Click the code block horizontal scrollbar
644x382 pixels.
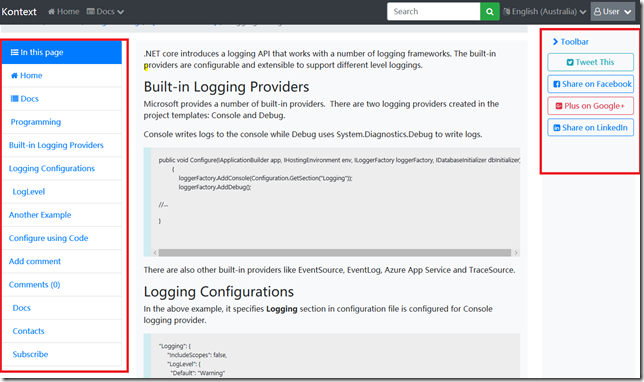[x=335, y=253]
